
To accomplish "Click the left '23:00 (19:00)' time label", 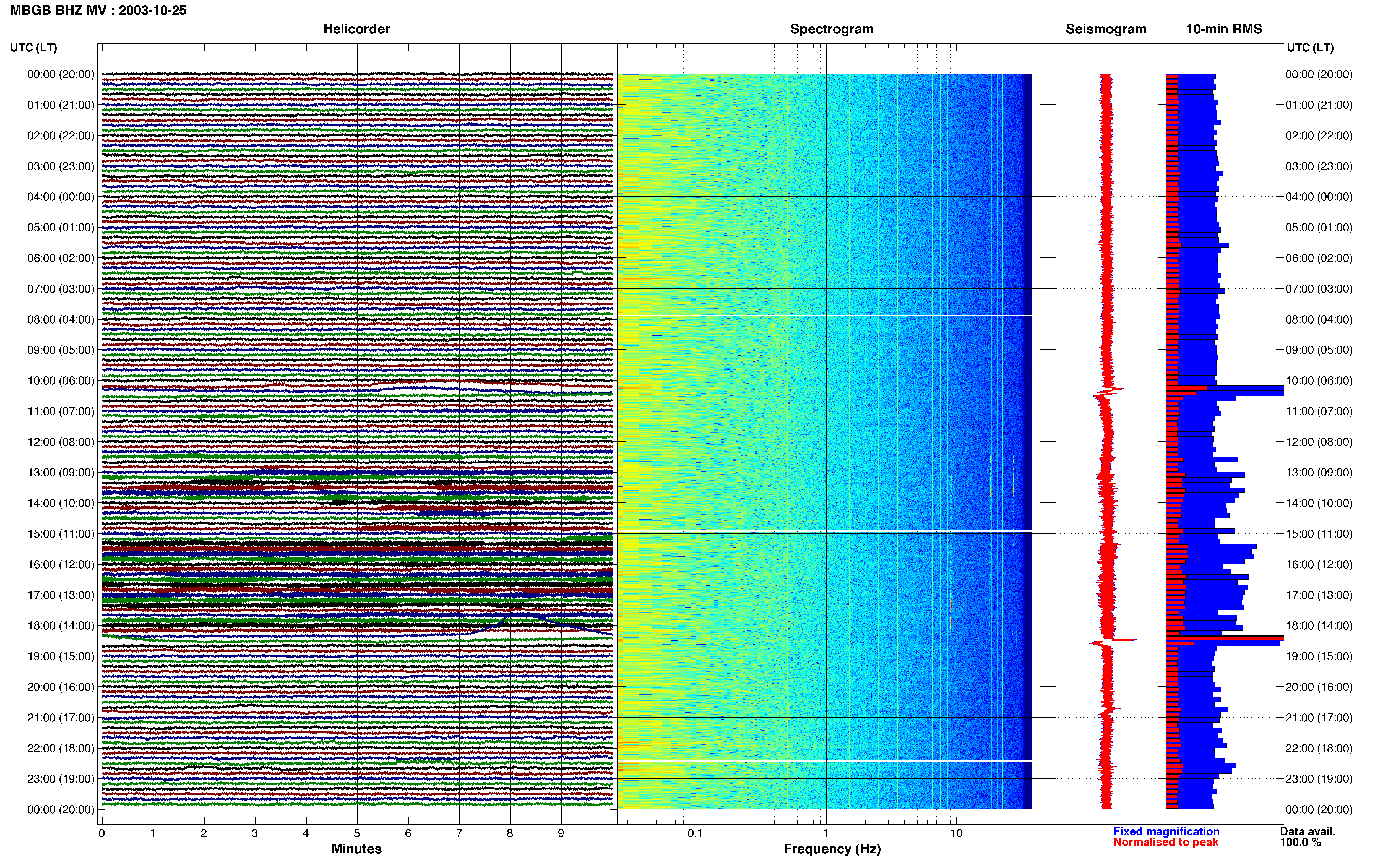I will 61,779.
